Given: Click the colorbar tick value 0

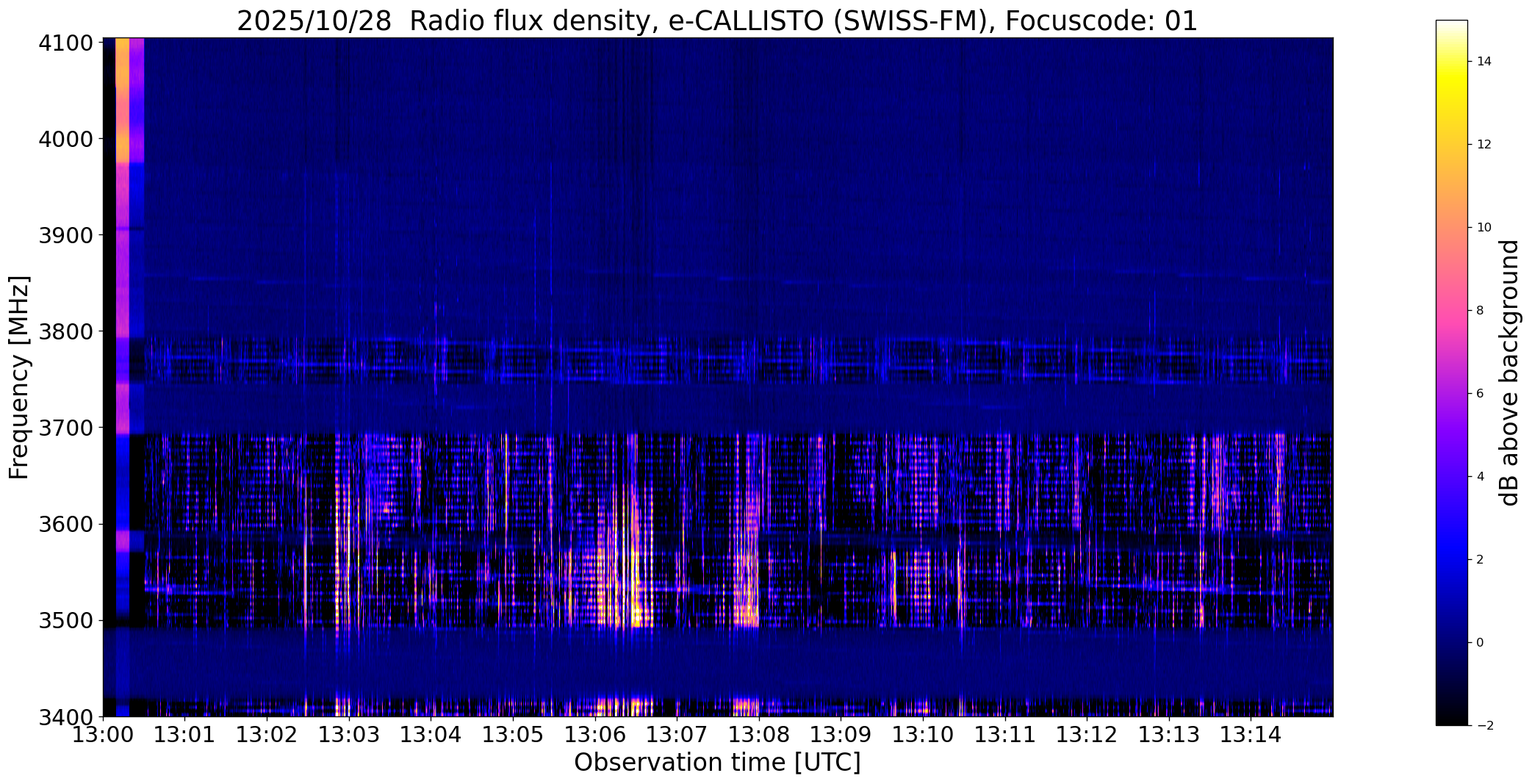Looking at the screenshot, I should pyautogui.click(x=1480, y=643).
